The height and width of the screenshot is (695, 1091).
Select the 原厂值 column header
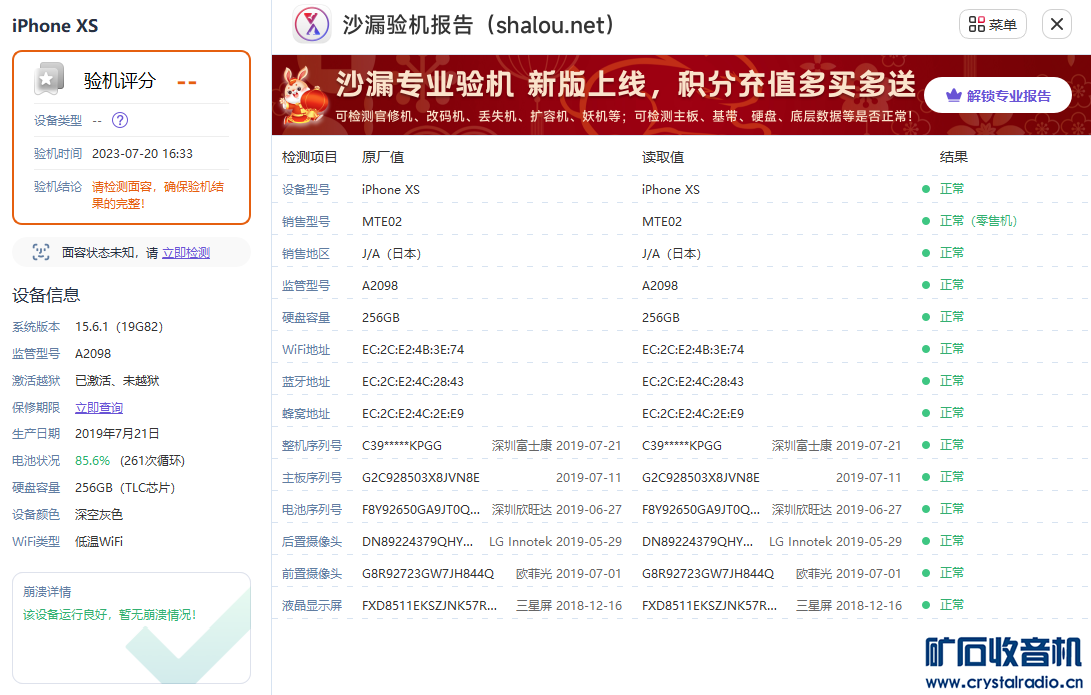[x=383, y=157]
